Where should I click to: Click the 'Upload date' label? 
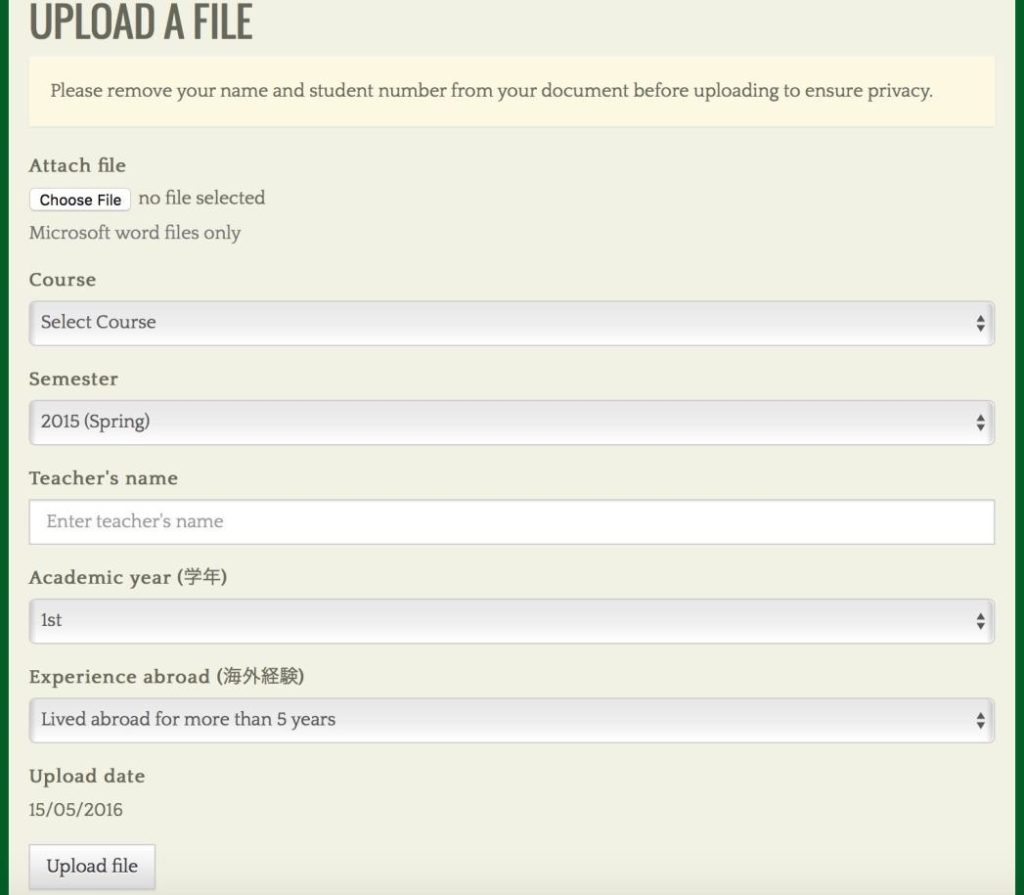click(87, 776)
